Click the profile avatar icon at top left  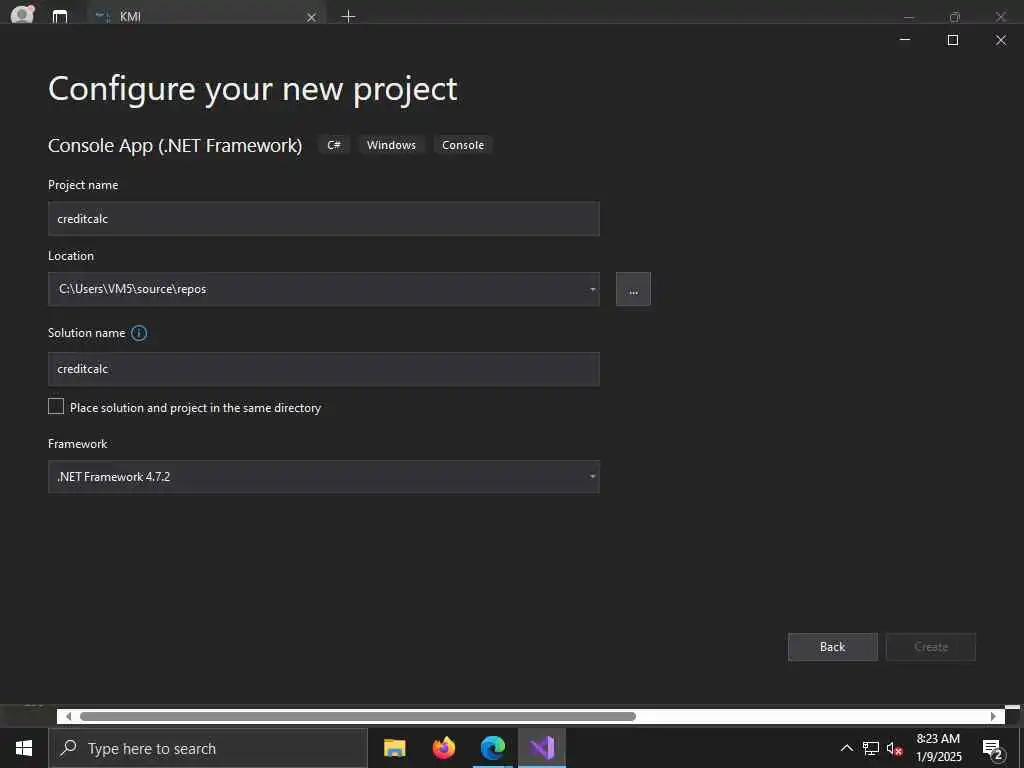tap(23, 14)
